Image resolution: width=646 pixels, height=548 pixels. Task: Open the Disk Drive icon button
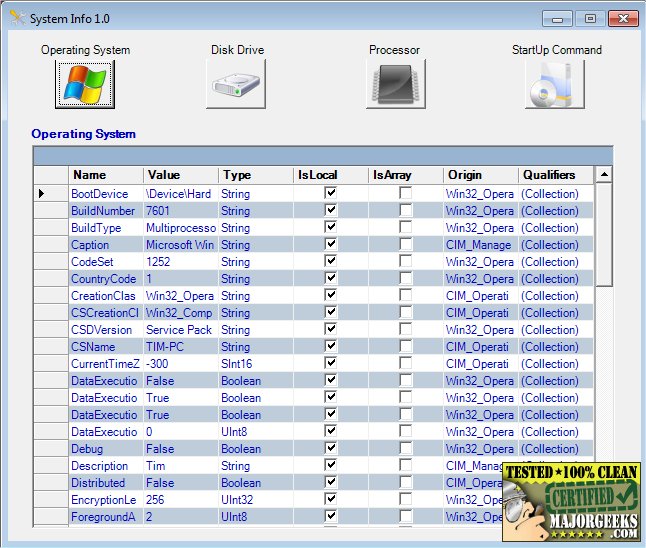point(236,84)
